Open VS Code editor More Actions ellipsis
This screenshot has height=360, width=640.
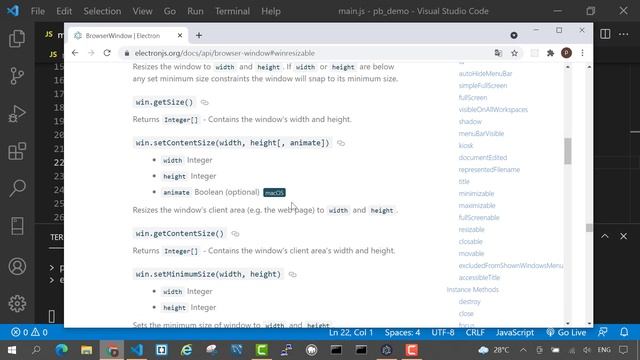click(624, 34)
